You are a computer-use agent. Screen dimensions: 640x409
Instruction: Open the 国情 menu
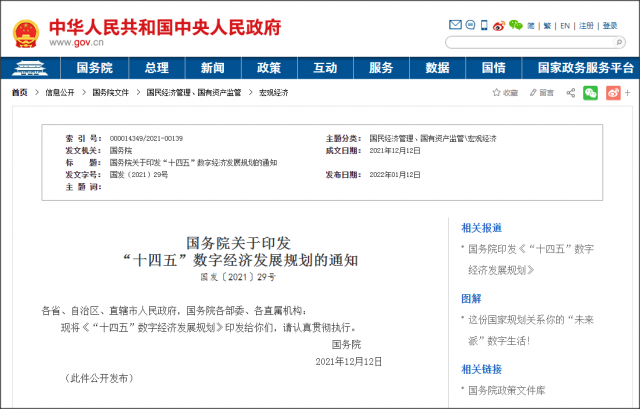tap(494, 68)
